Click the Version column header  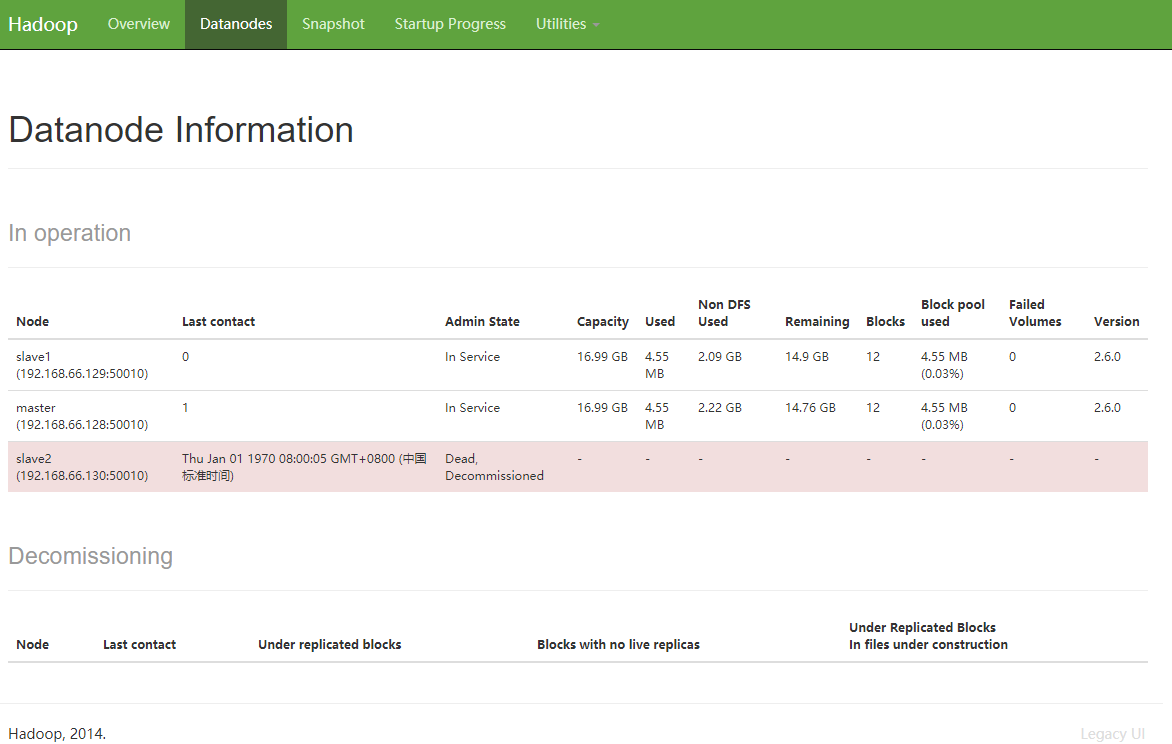pos(1116,322)
